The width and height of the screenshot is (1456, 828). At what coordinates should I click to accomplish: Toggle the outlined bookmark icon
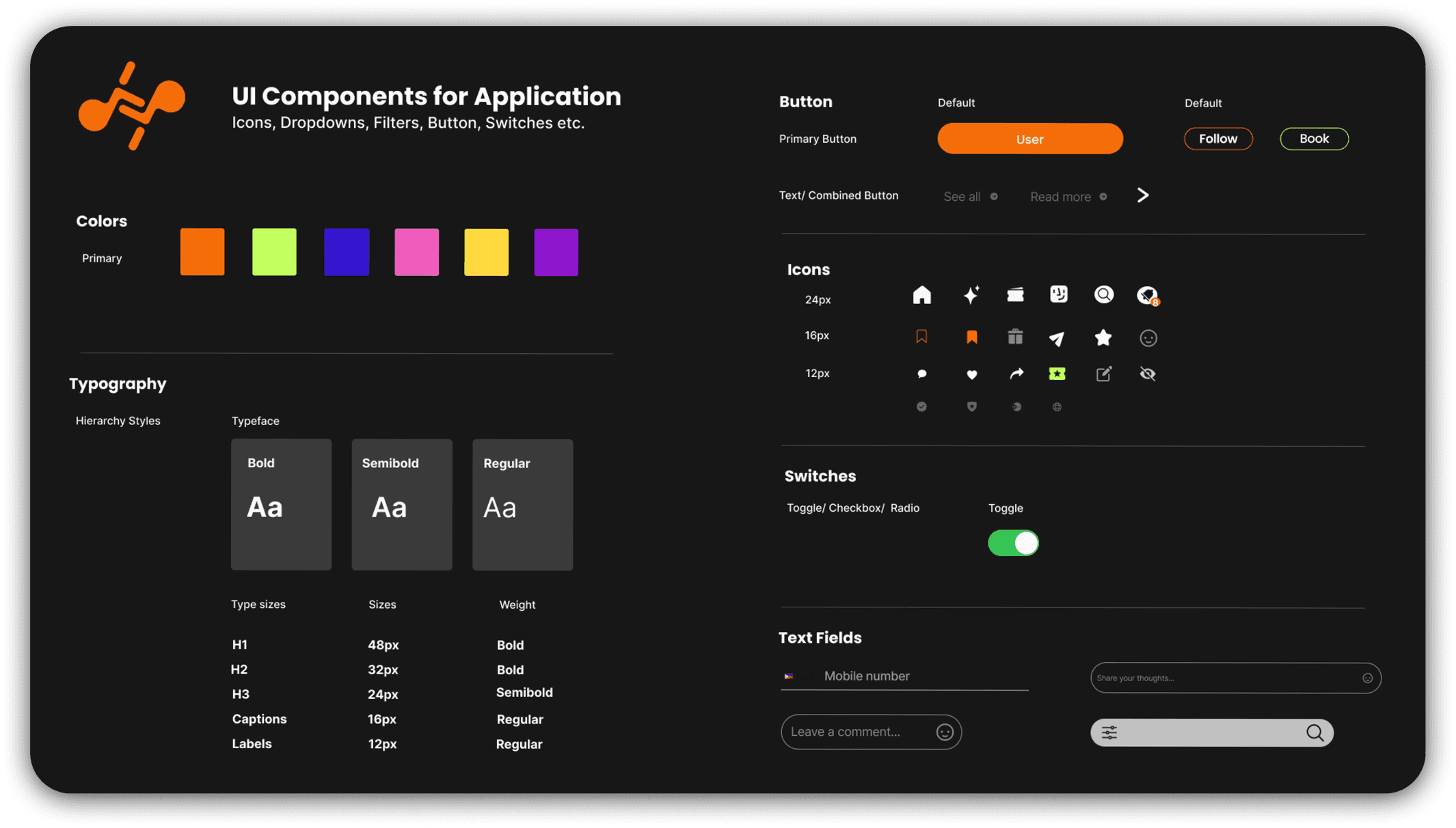click(921, 336)
